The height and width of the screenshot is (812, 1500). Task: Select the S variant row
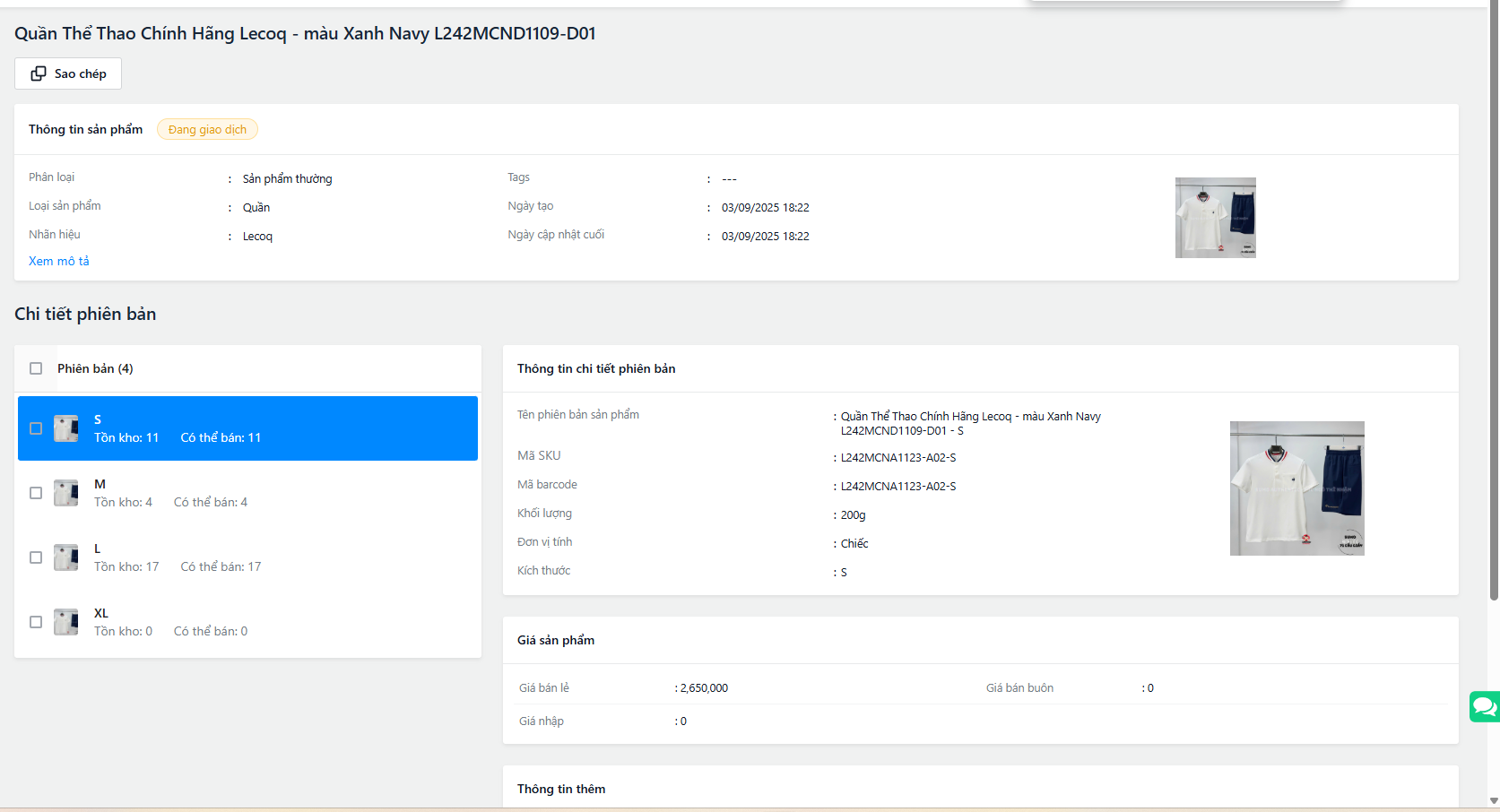pos(247,428)
